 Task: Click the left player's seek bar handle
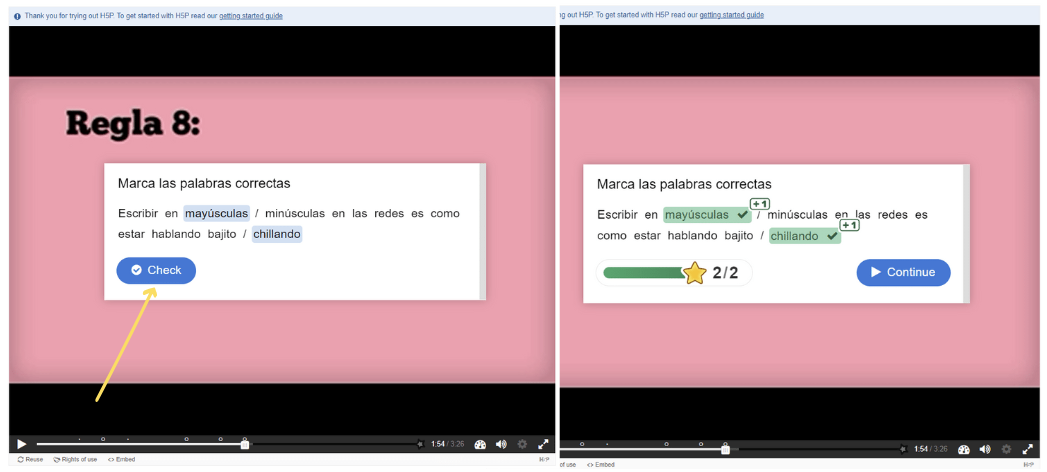245,444
